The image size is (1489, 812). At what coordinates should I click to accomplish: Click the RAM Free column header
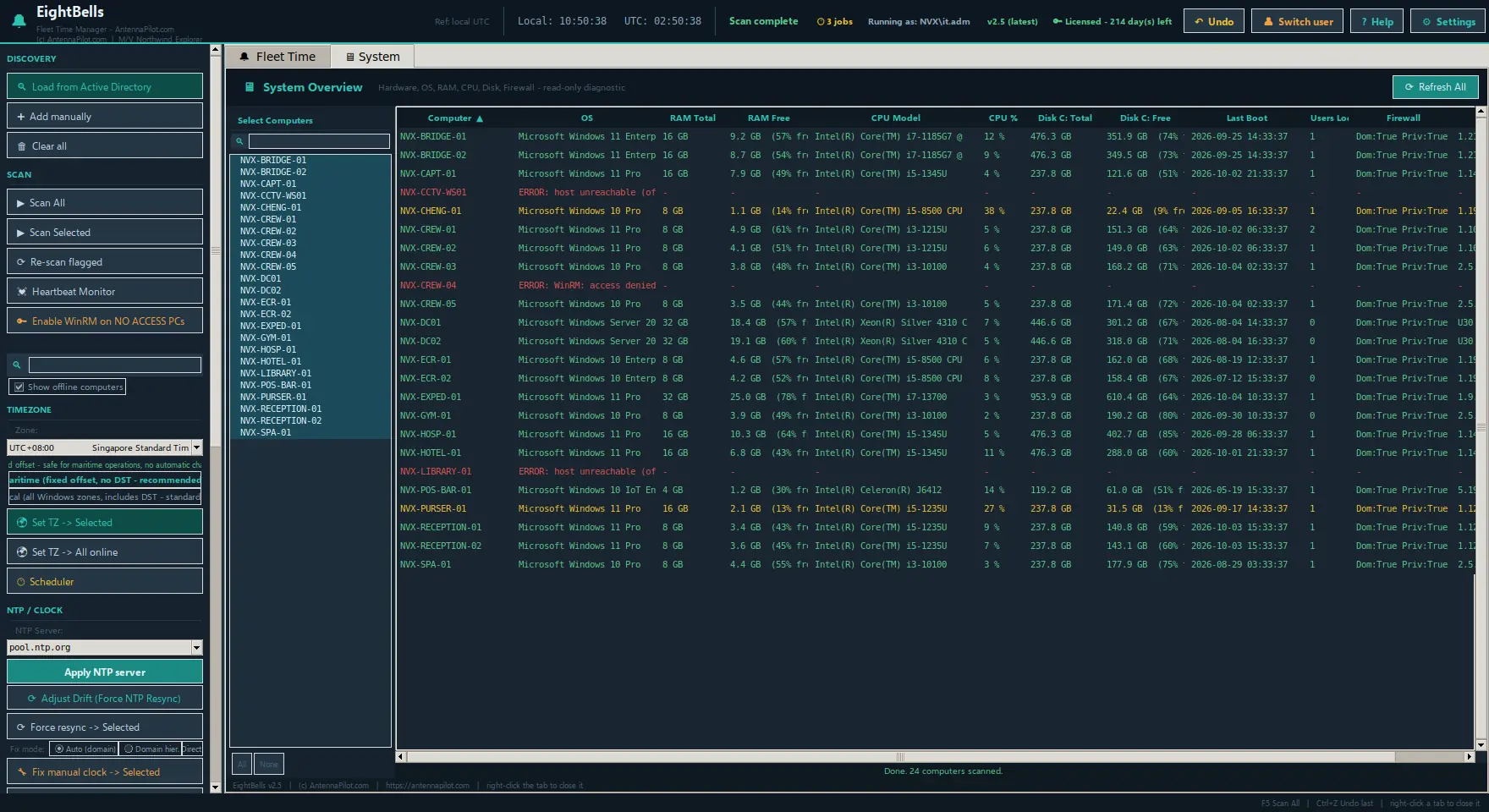coord(768,118)
